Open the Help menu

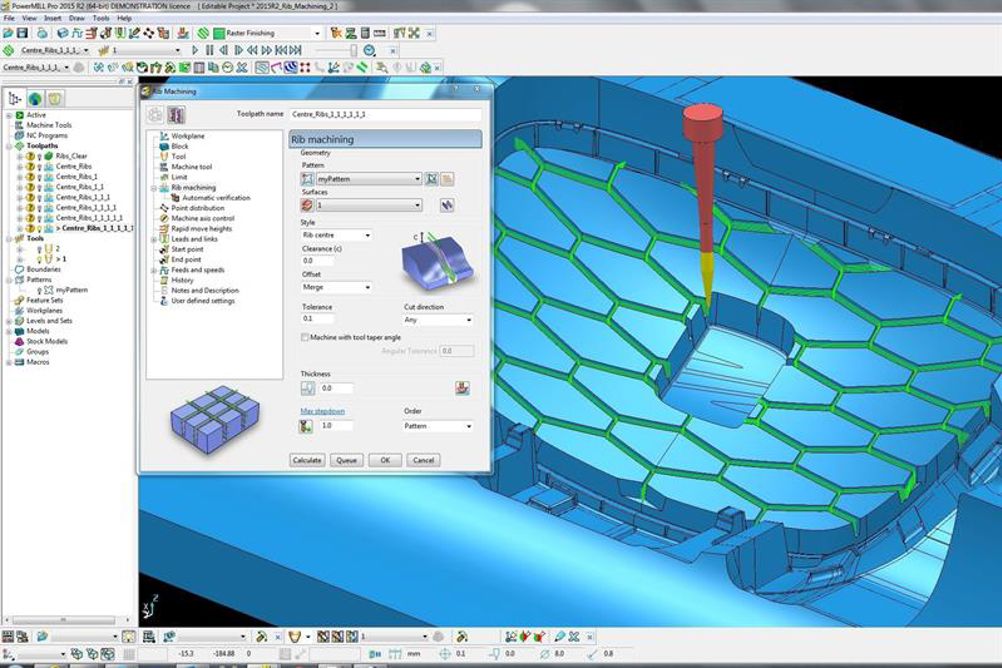(x=124, y=19)
